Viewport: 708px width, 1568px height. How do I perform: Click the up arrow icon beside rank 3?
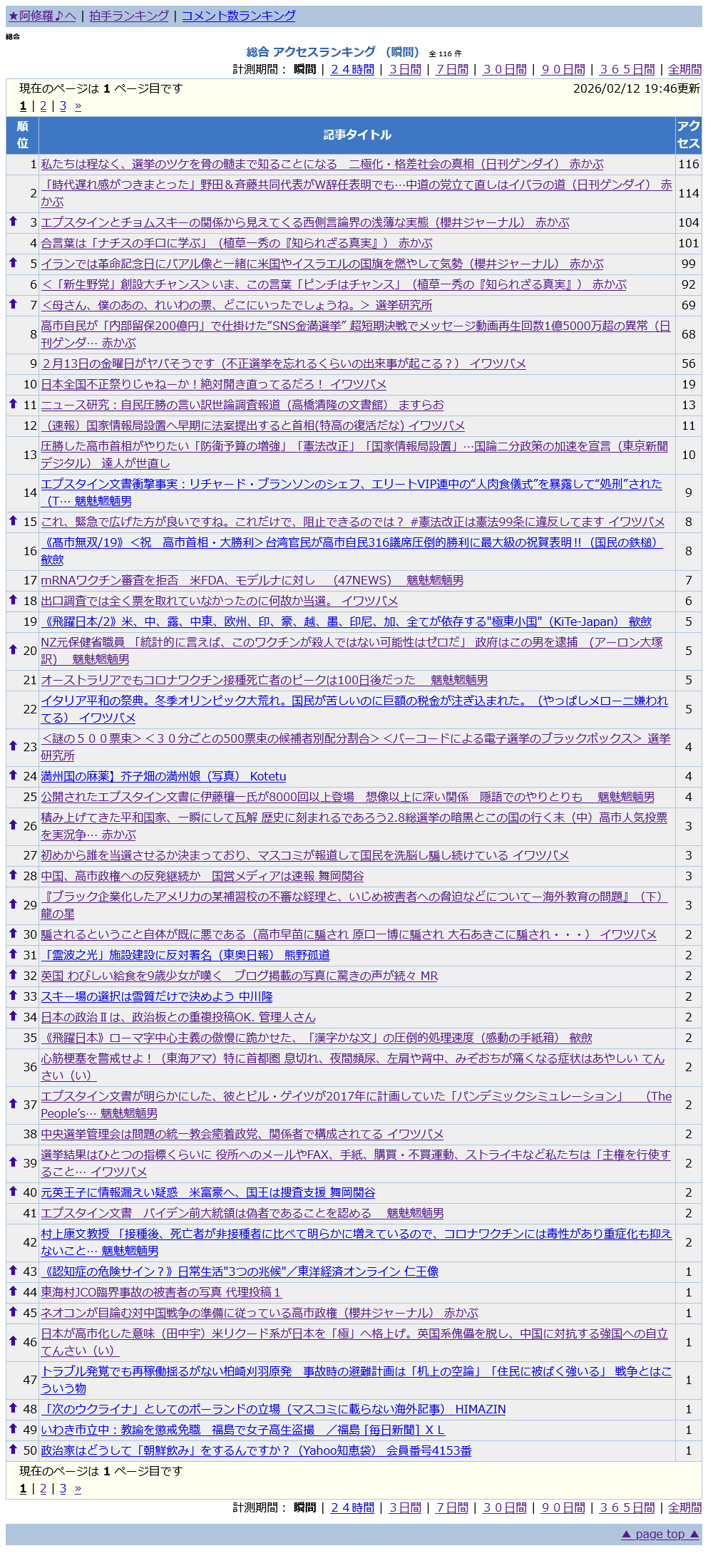tap(13, 222)
